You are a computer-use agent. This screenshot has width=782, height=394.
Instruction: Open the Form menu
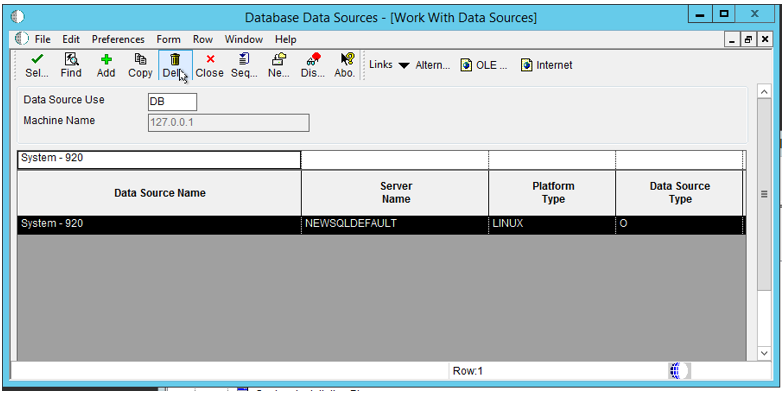click(x=169, y=39)
